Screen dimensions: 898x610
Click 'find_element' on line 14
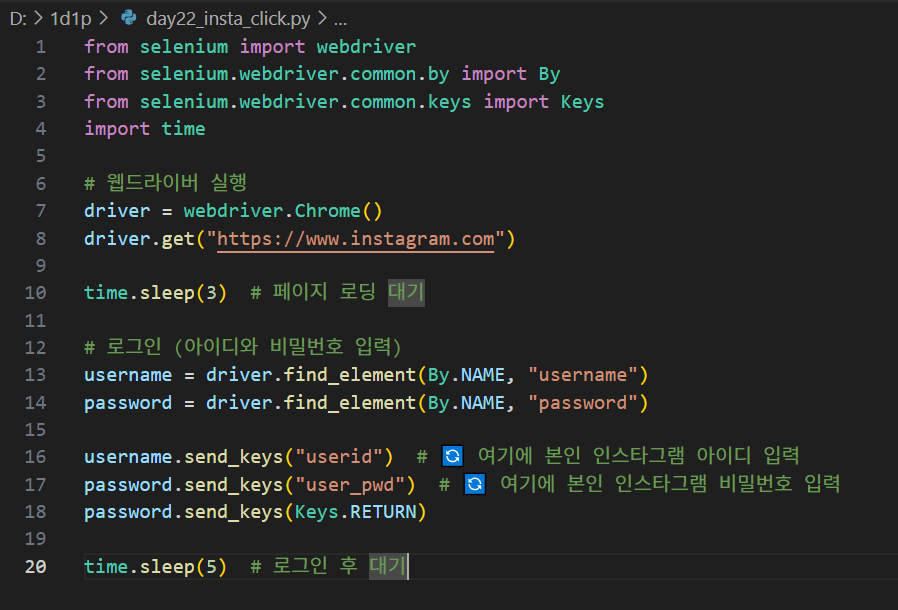coord(350,403)
